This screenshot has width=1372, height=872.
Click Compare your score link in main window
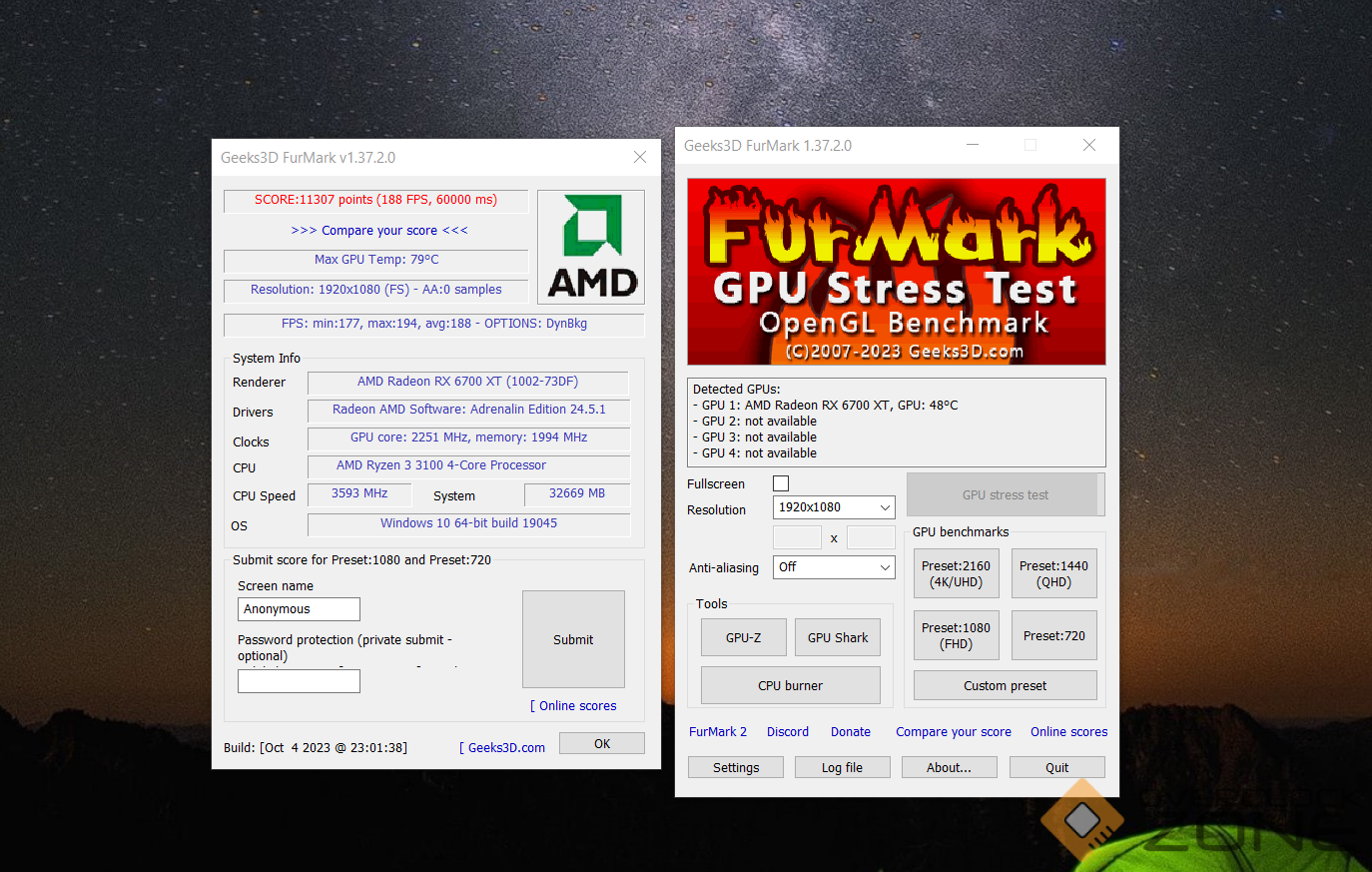click(954, 732)
